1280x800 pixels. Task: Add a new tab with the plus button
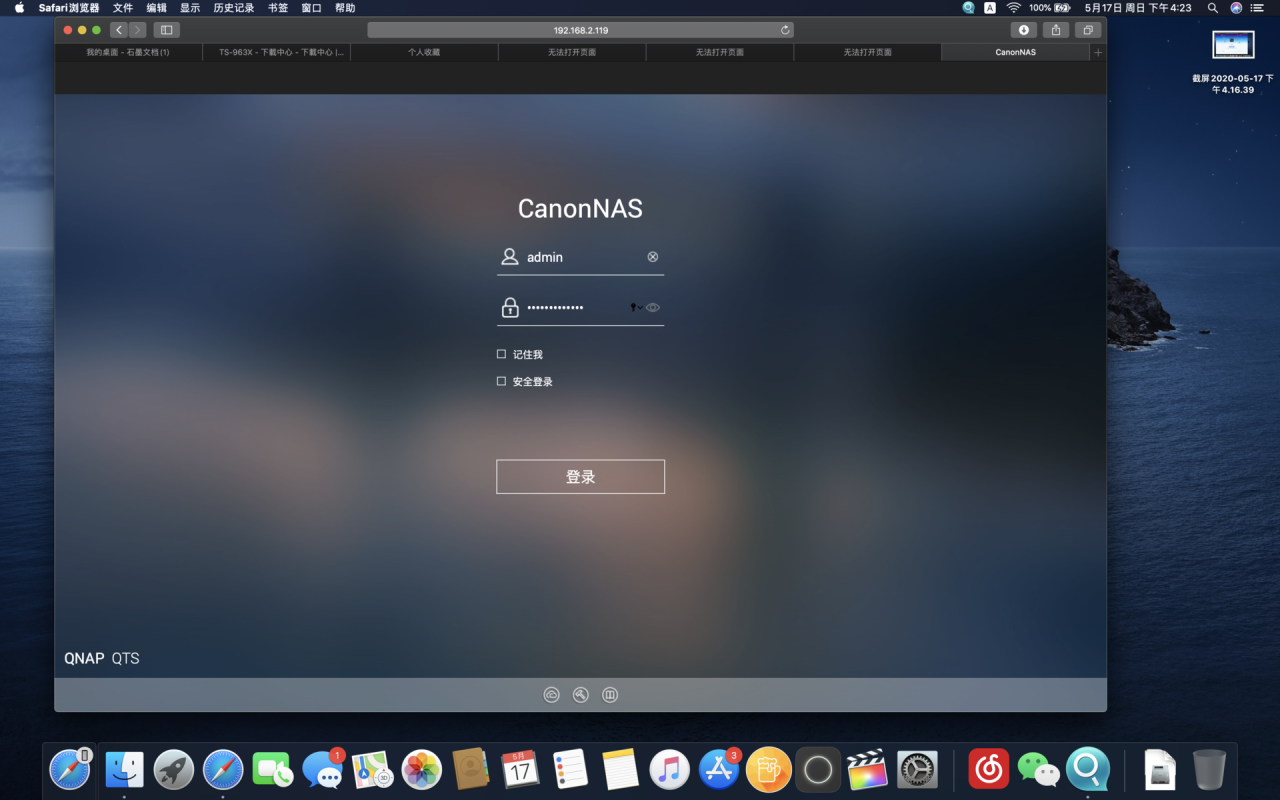coord(1098,52)
